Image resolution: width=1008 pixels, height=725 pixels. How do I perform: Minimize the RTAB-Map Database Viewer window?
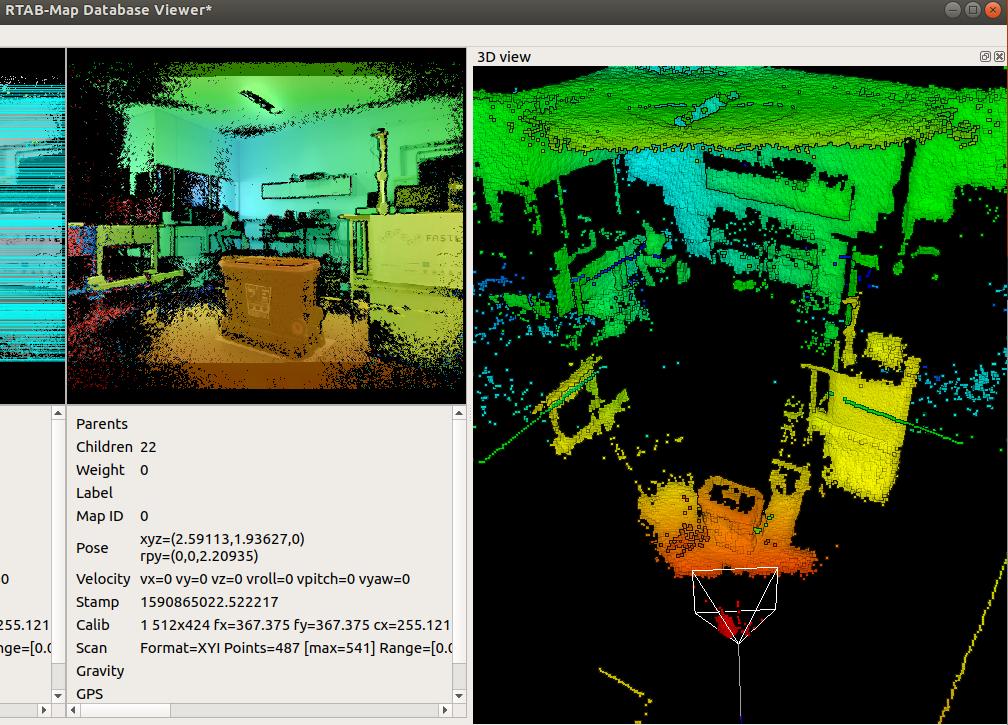(952, 10)
